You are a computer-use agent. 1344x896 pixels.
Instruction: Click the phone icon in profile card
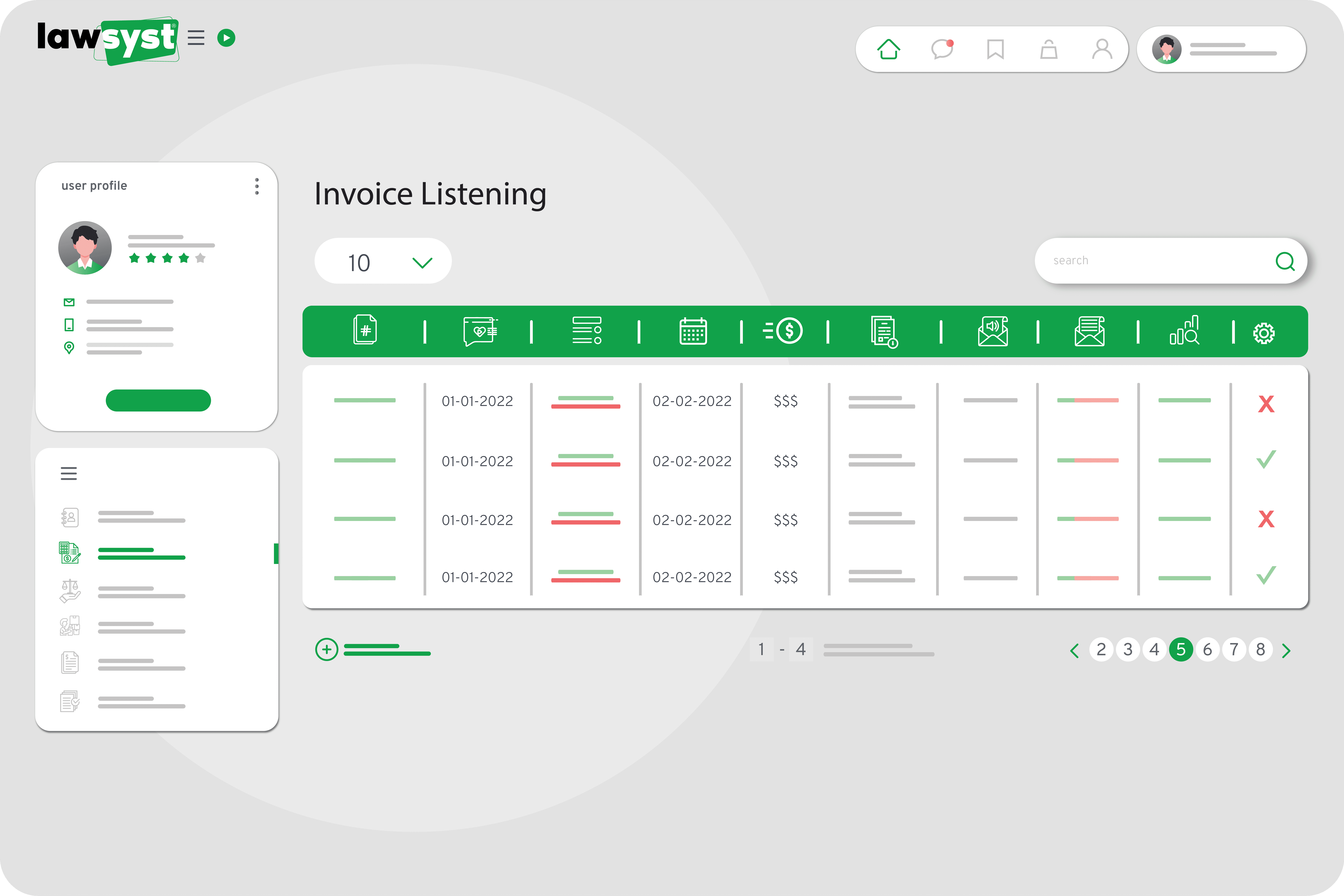69,325
